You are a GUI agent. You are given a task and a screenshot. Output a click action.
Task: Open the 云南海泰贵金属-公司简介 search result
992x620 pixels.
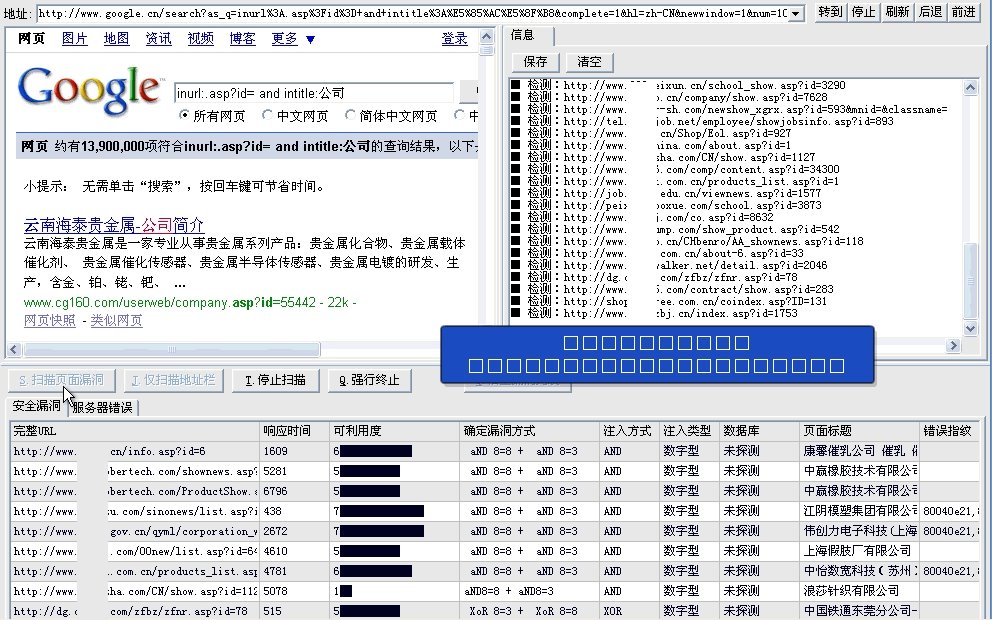click(x=113, y=225)
